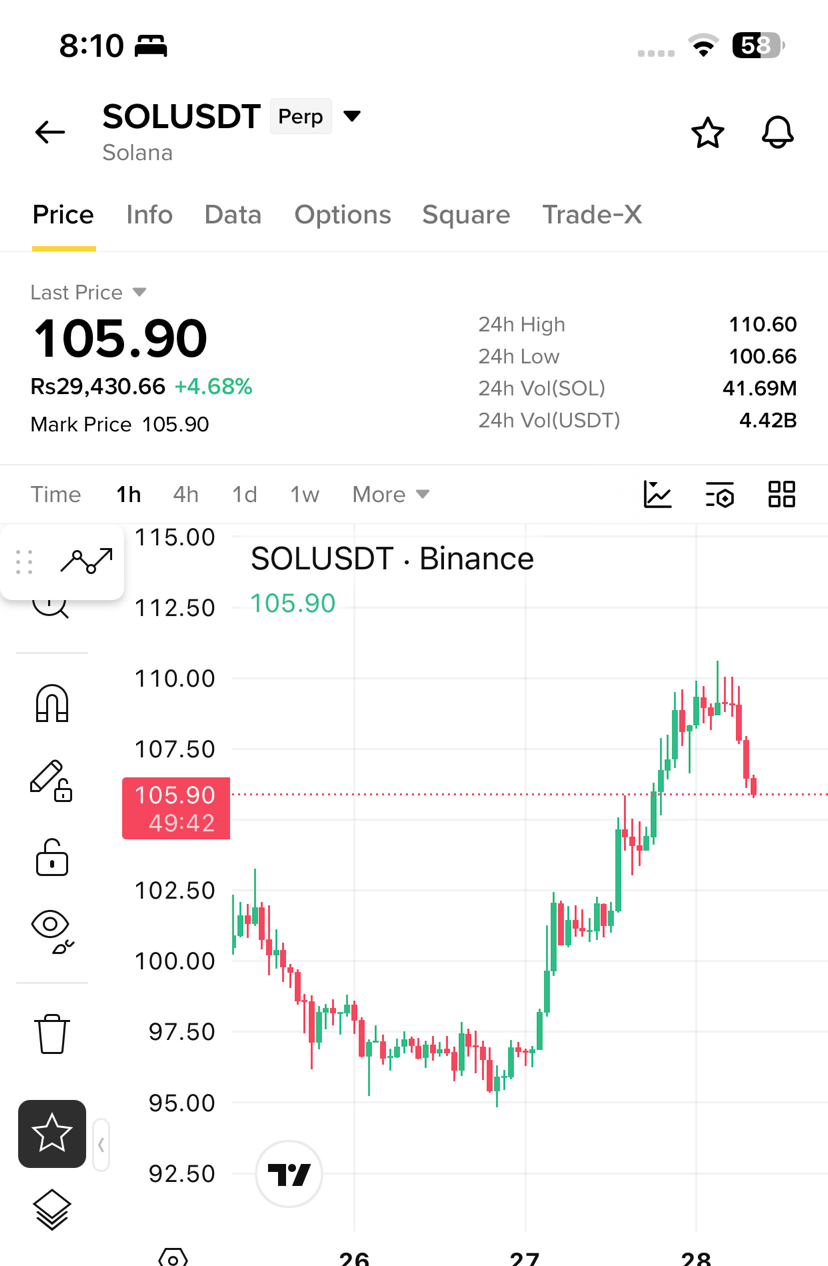This screenshot has width=828, height=1266.
Task: Open the Data tab
Action: pos(233,215)
